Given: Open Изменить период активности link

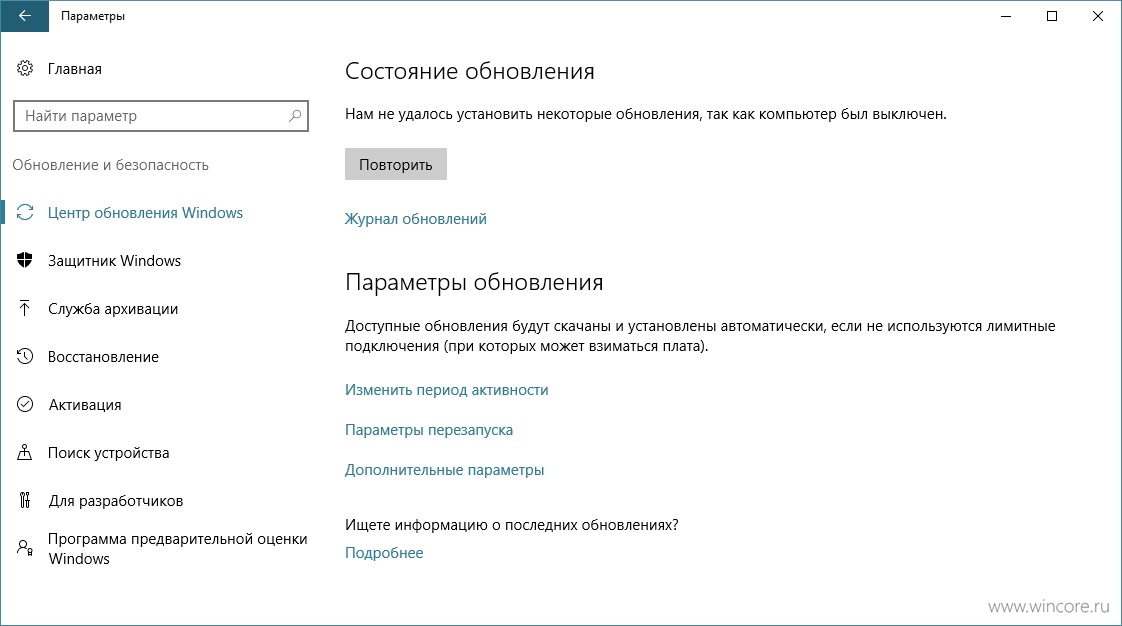Looking at the screenshot, I should (447, 390).
